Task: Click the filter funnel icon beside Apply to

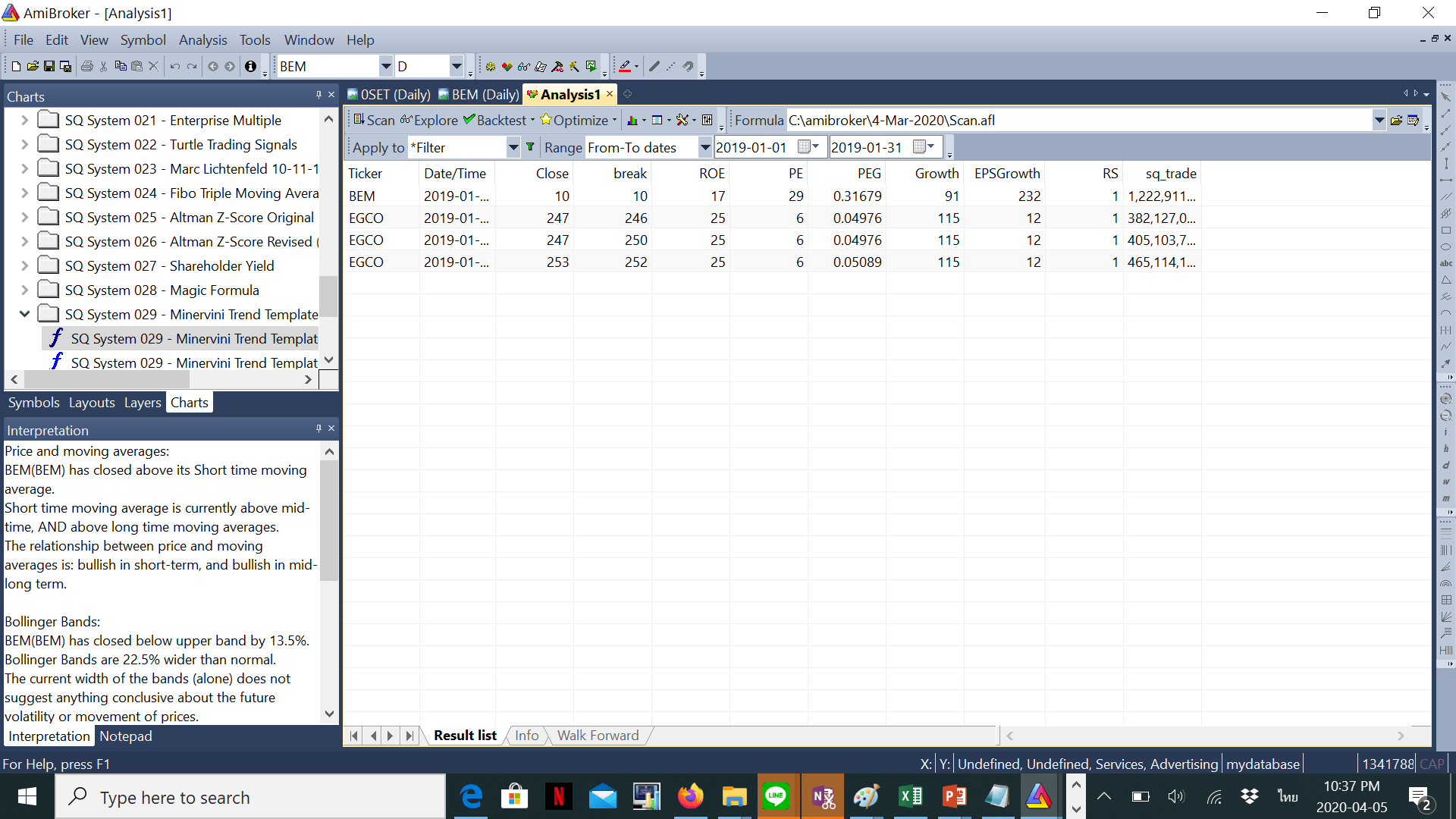Action: (x=530, y=147)
